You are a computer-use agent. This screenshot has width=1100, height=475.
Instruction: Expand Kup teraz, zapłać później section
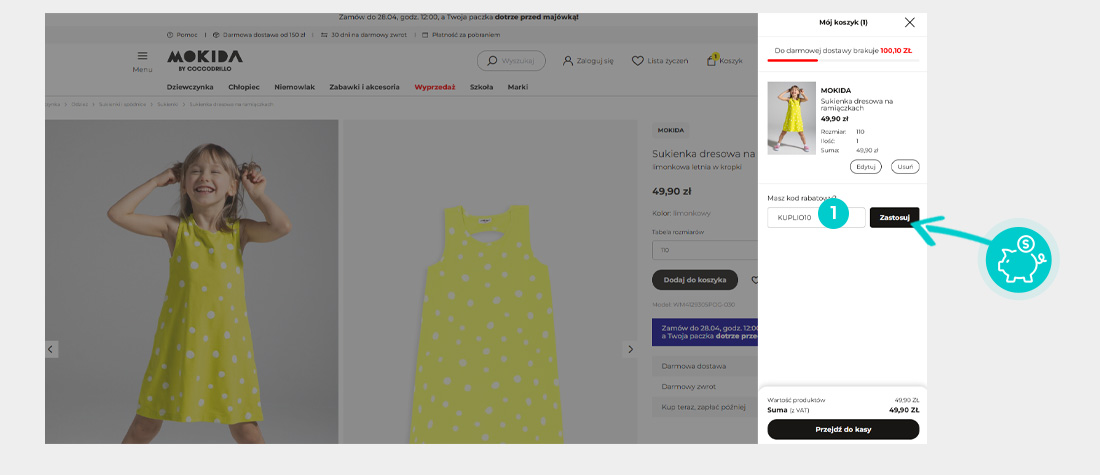click(x=705, y=407)
